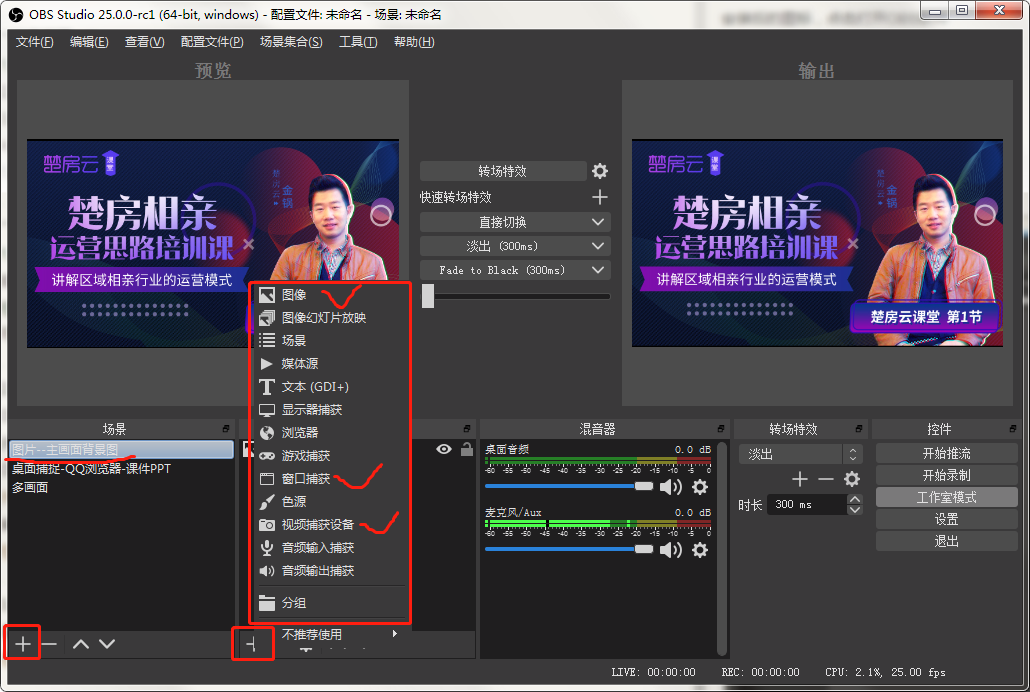Adjust transition T-bar slider handle
This screenshot has height=692, width=1030.
tap(428, 296)
